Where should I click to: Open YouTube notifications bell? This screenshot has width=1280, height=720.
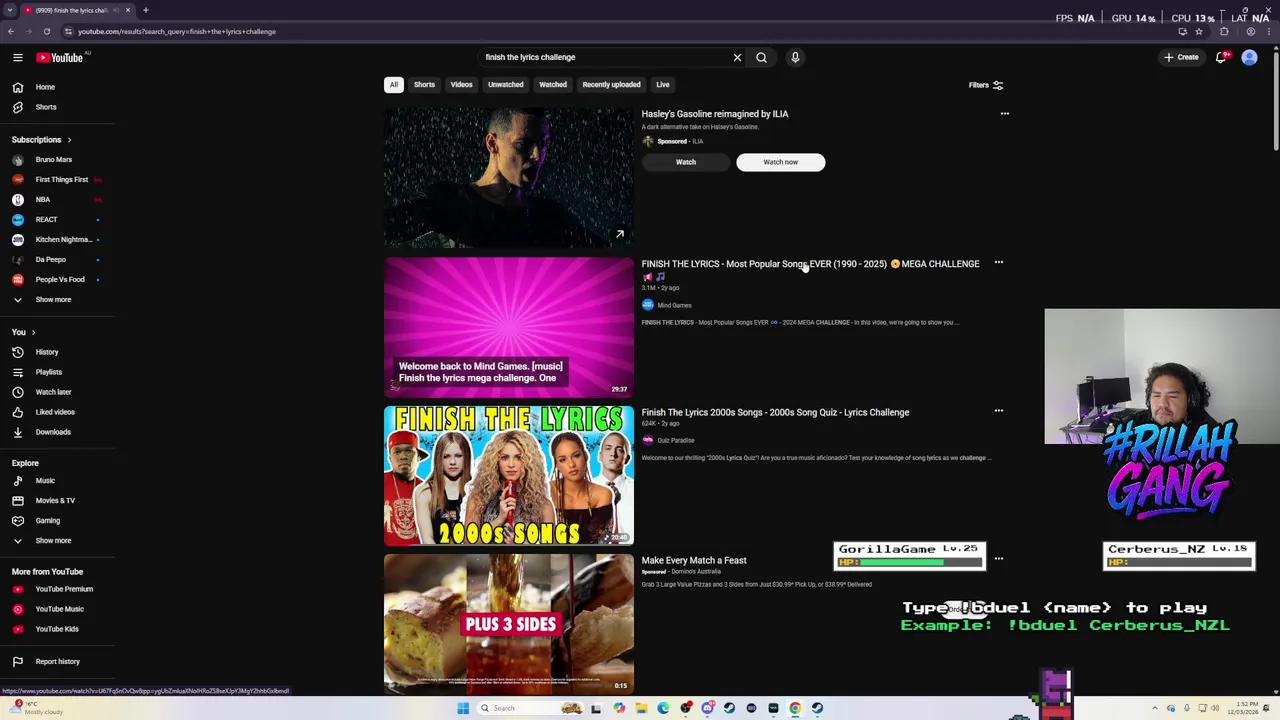tap(1221, 58)
